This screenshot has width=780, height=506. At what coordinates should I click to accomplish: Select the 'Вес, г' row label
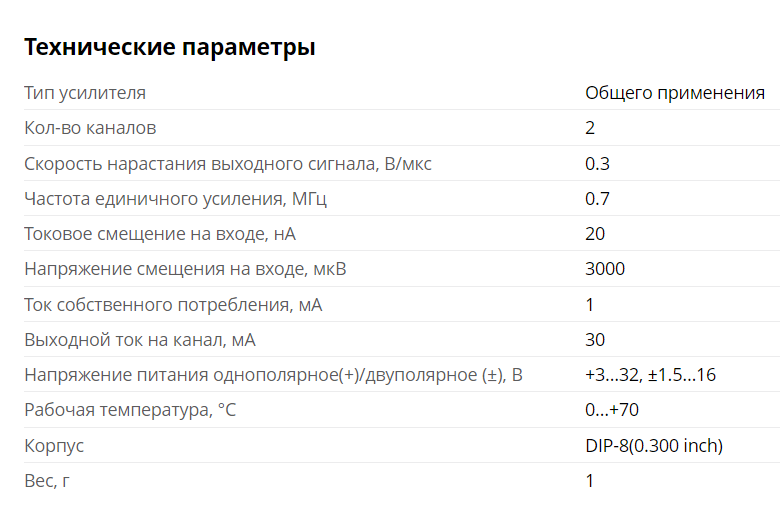tap(47, 481)
